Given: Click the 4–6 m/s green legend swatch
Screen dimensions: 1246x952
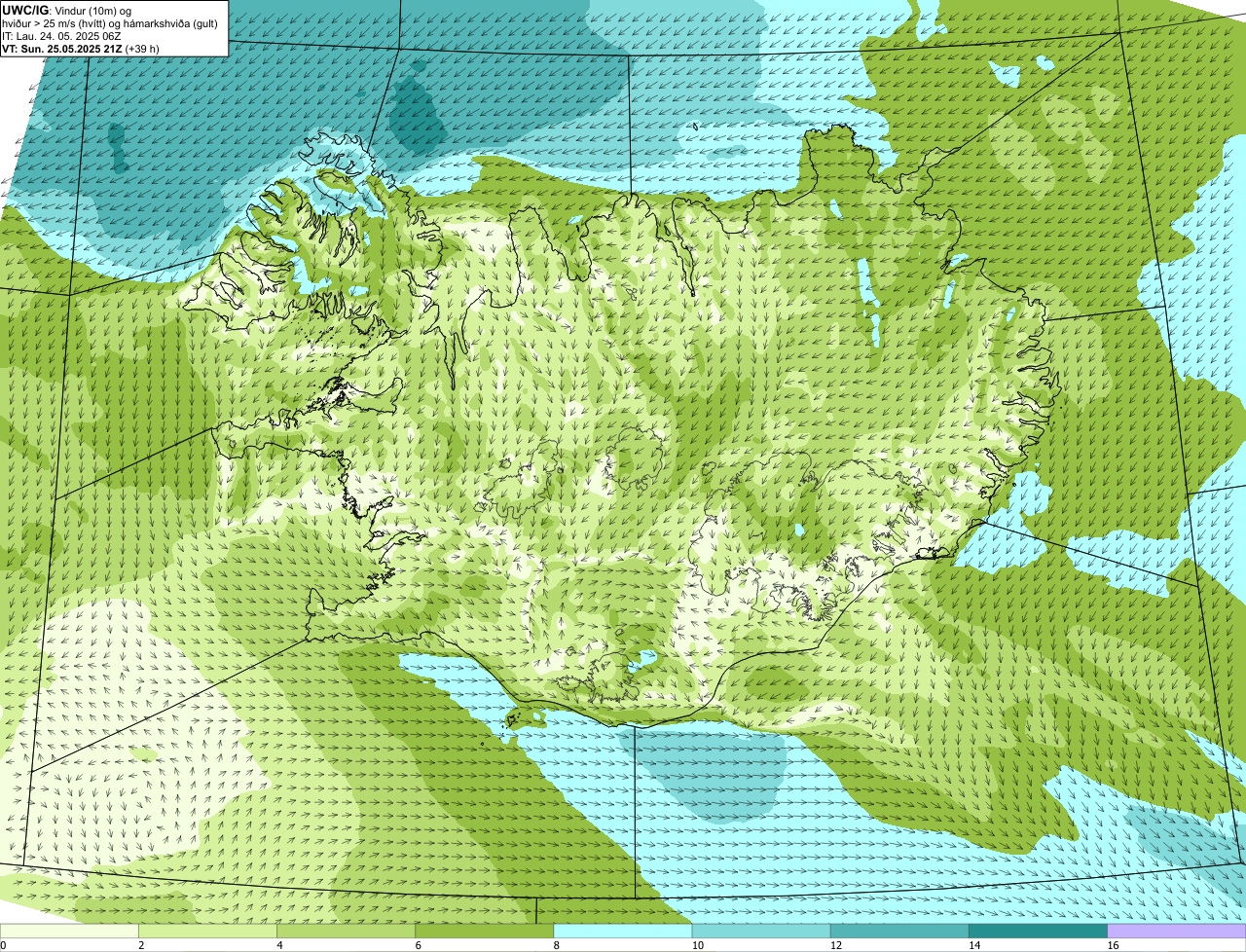Looking at the screenshot, I should (x=348, y=932).
